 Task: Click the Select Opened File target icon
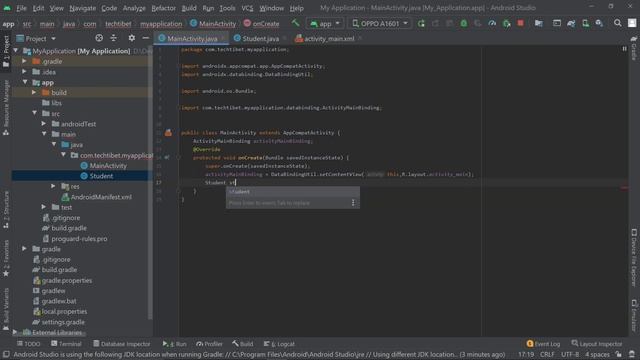coord(99,38)
